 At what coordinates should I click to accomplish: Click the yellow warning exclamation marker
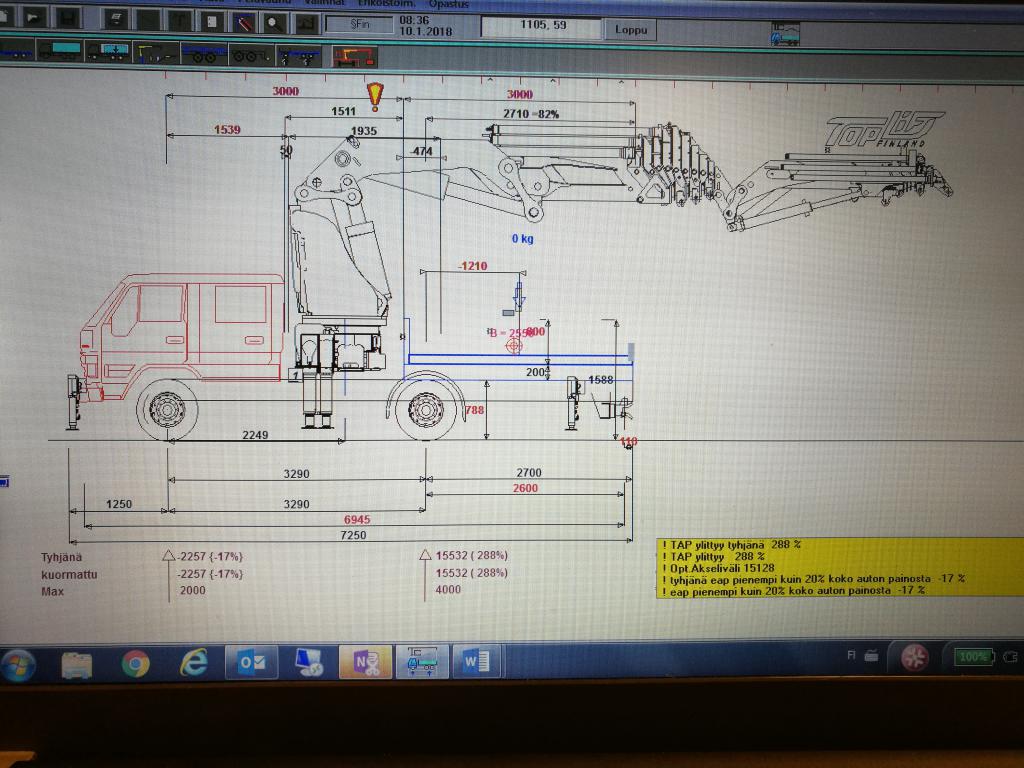click(x=375, y=96)
